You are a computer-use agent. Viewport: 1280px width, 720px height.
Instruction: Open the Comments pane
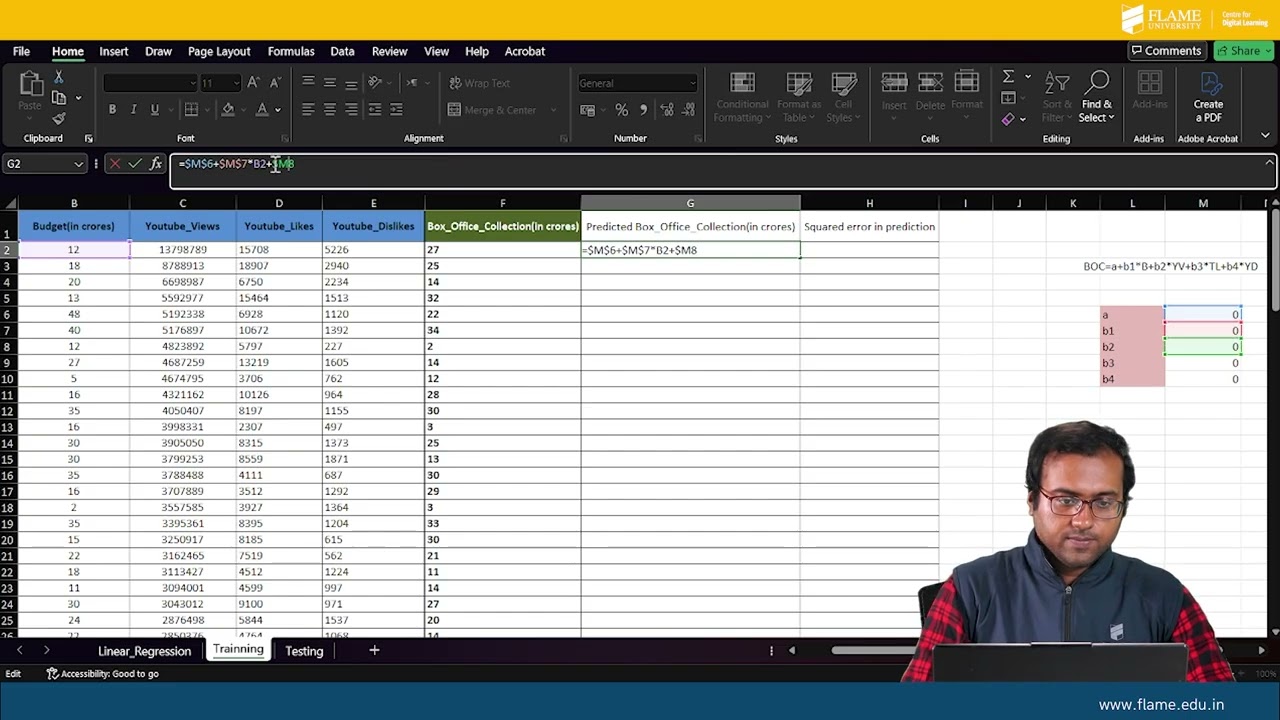[1166, 51]
